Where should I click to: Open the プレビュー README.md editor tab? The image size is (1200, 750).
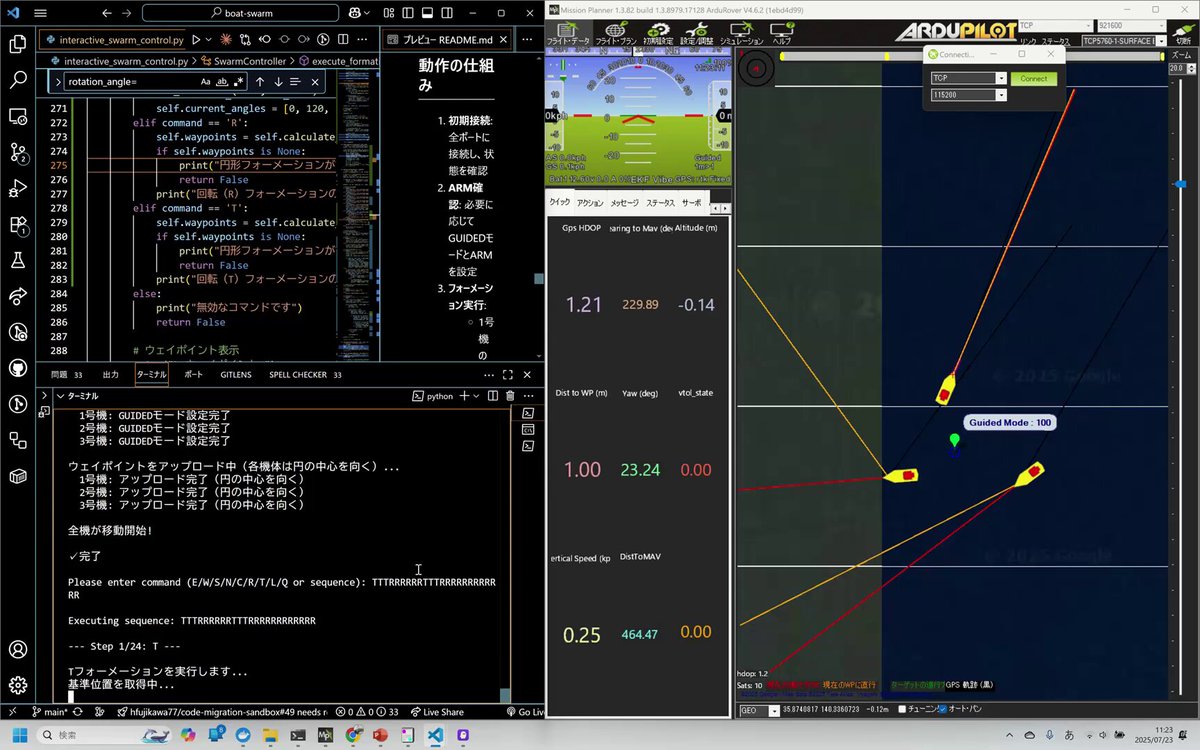(x=448, y=40)
